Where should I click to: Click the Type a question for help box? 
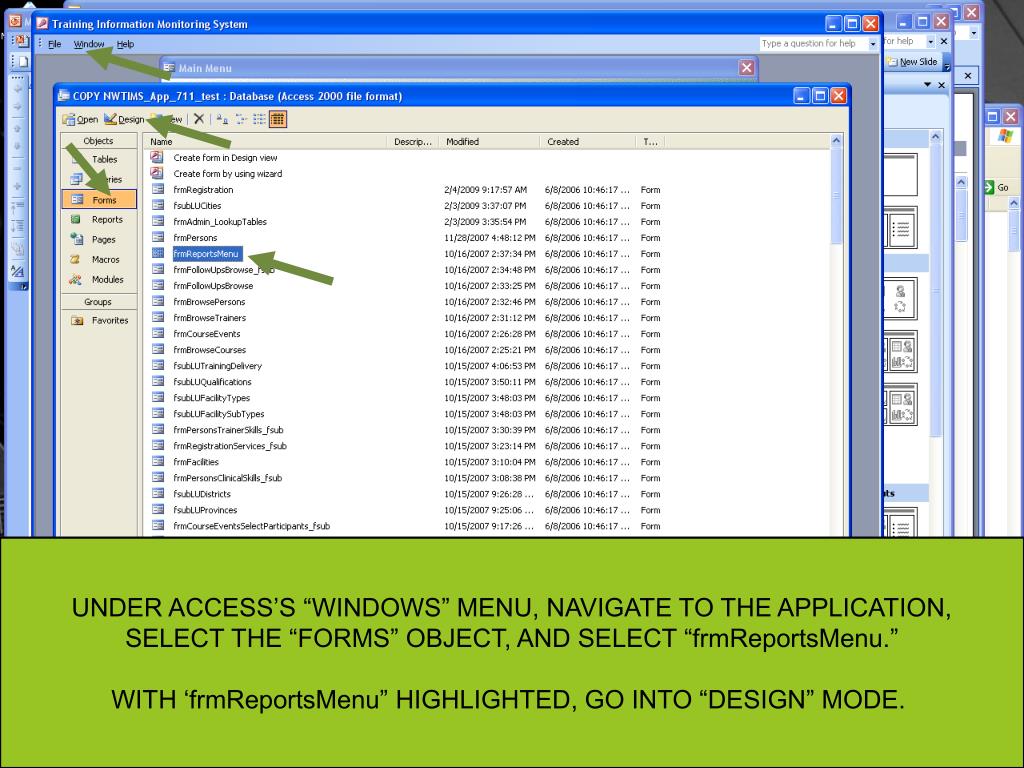pos(813,44)
